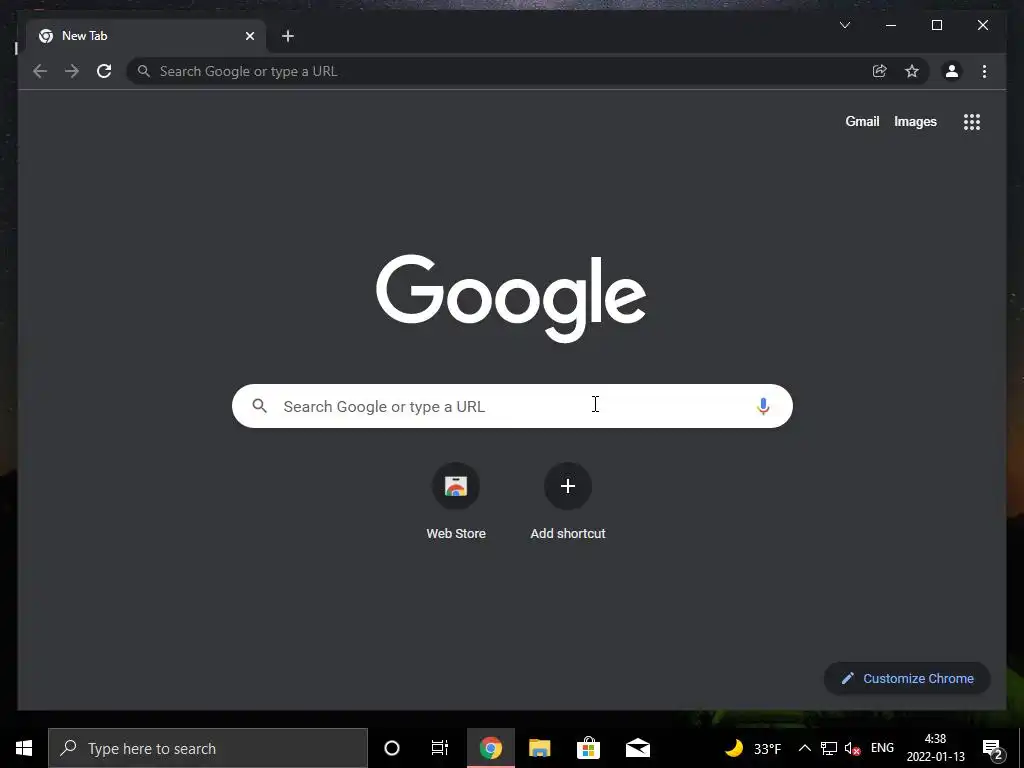Click the Customize Chrome button
This screenshot has width=1024, height=768.
[x=907, y=679]
